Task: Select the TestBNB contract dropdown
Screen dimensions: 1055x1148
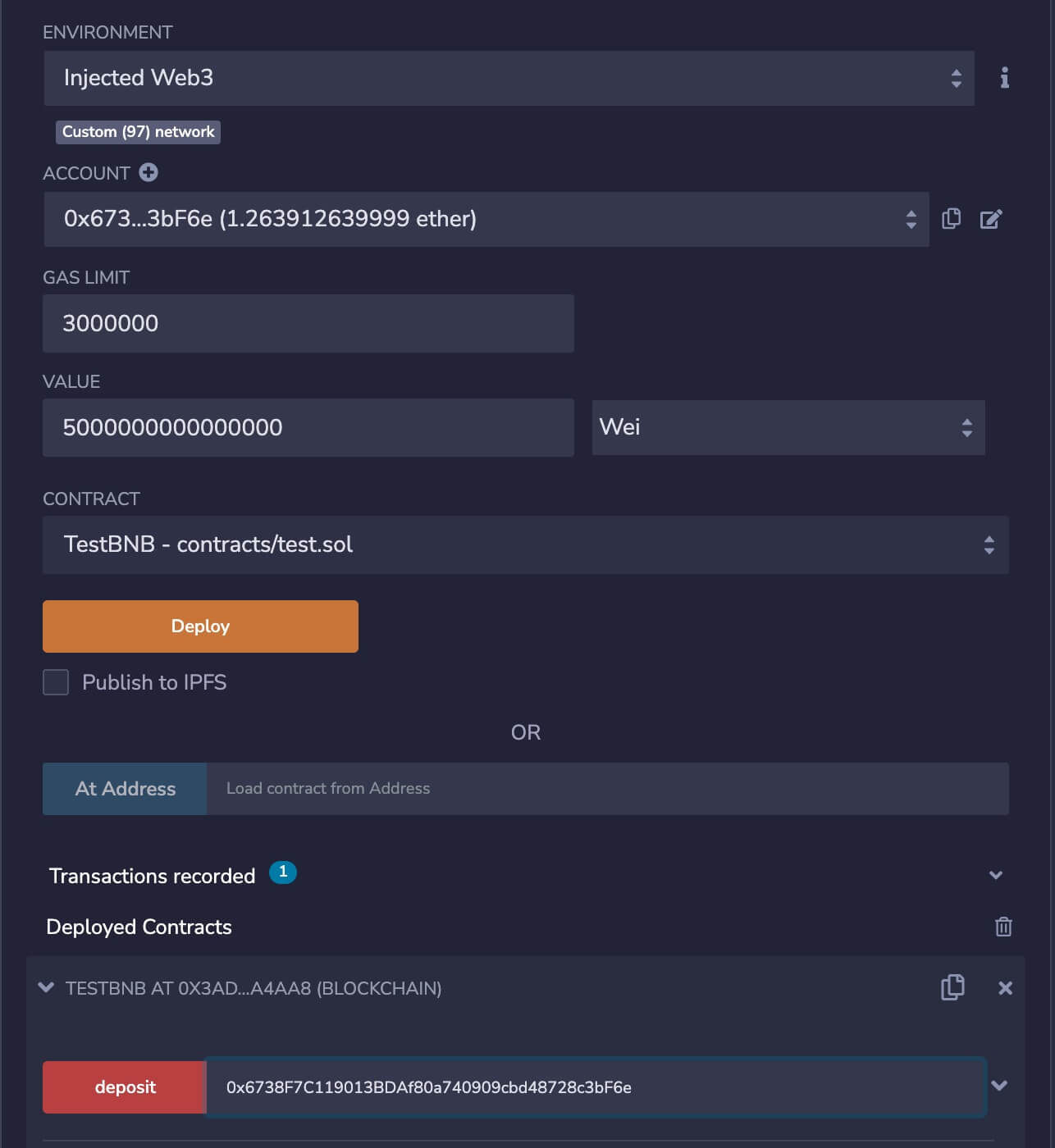Action: tap(526, 544)
